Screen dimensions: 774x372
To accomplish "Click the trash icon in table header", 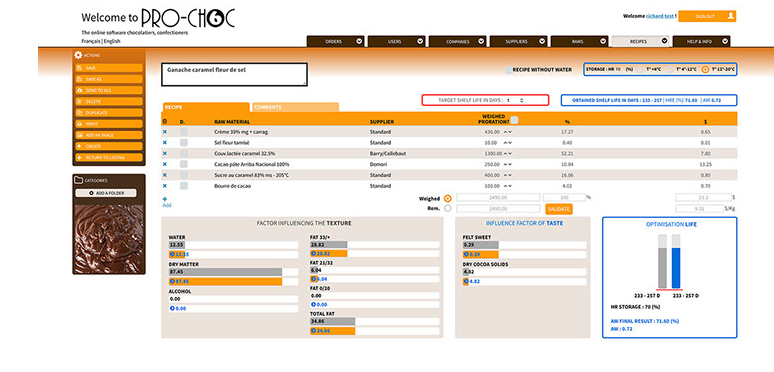I will [x=165, y=121].
